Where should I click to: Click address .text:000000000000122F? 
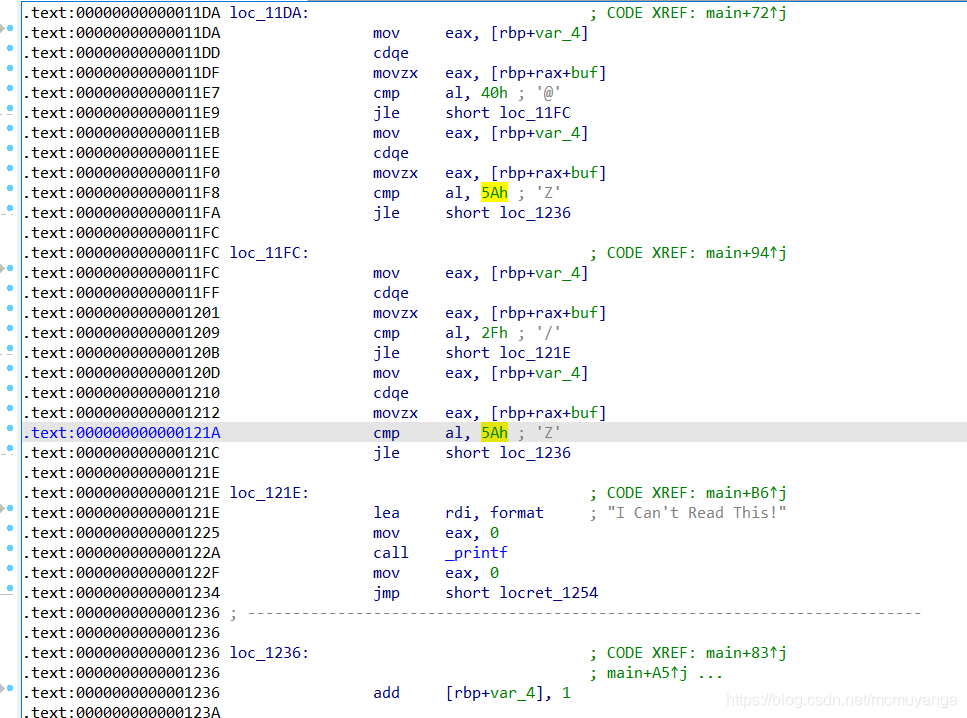coord(122,573)
